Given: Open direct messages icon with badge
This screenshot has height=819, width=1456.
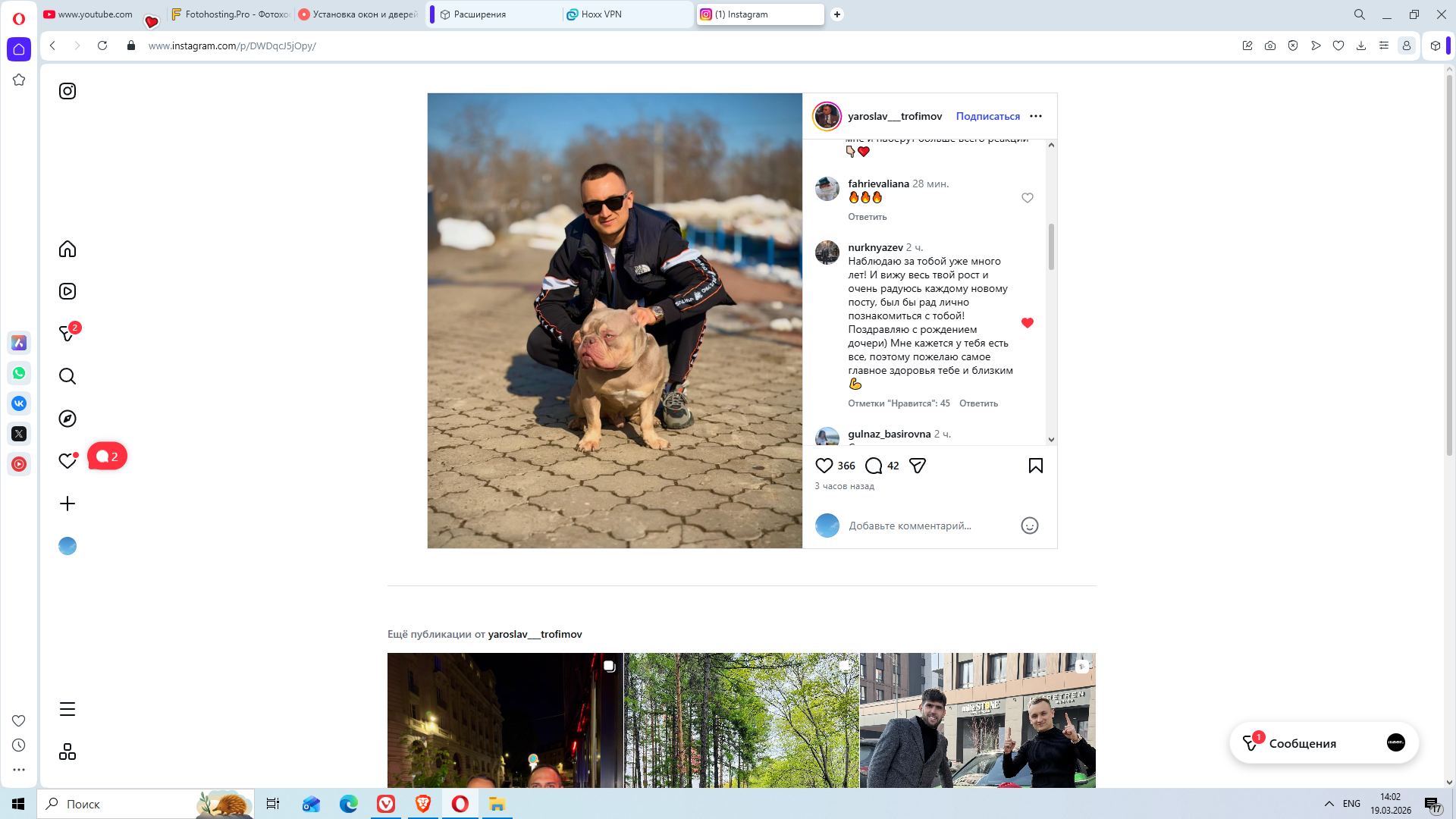Looking at the screenshot, I should 67,334.
